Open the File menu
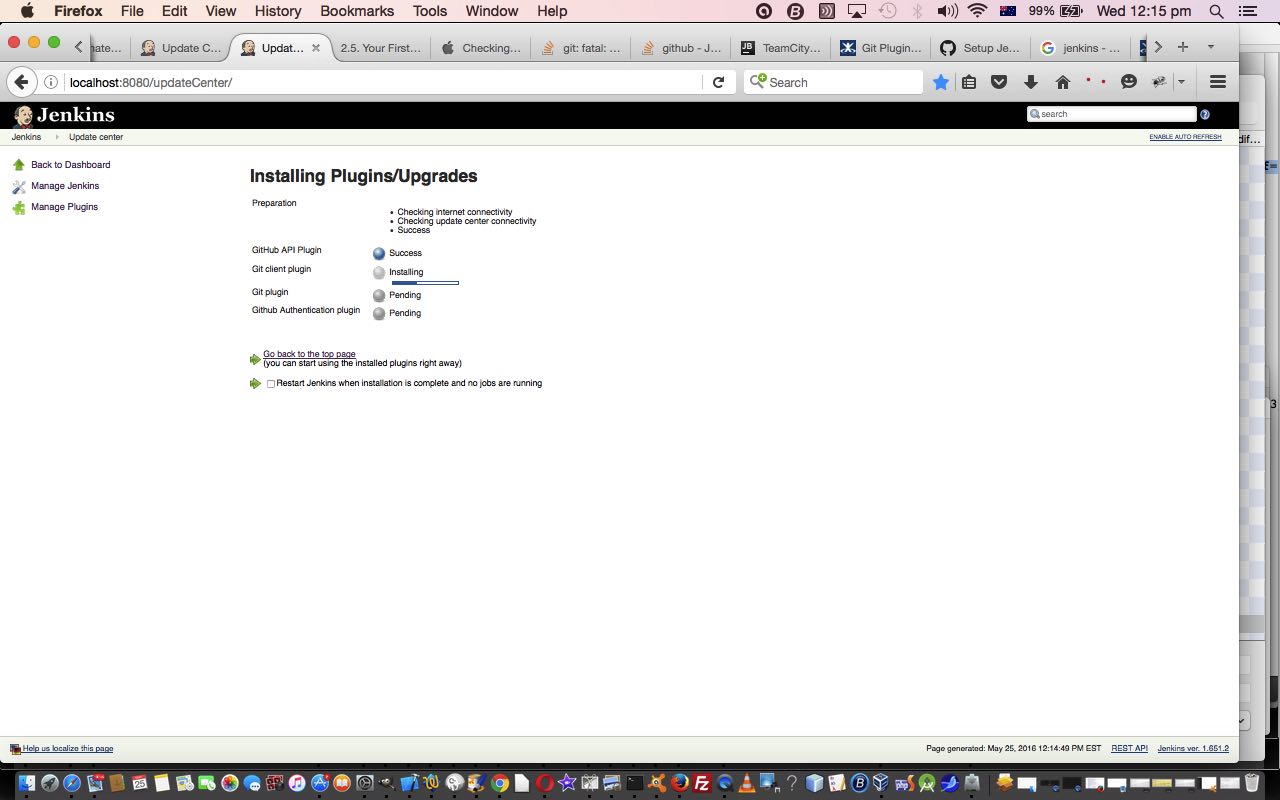Image resolution: width=1280 pixels, height=800 pixels. [132, 11]
